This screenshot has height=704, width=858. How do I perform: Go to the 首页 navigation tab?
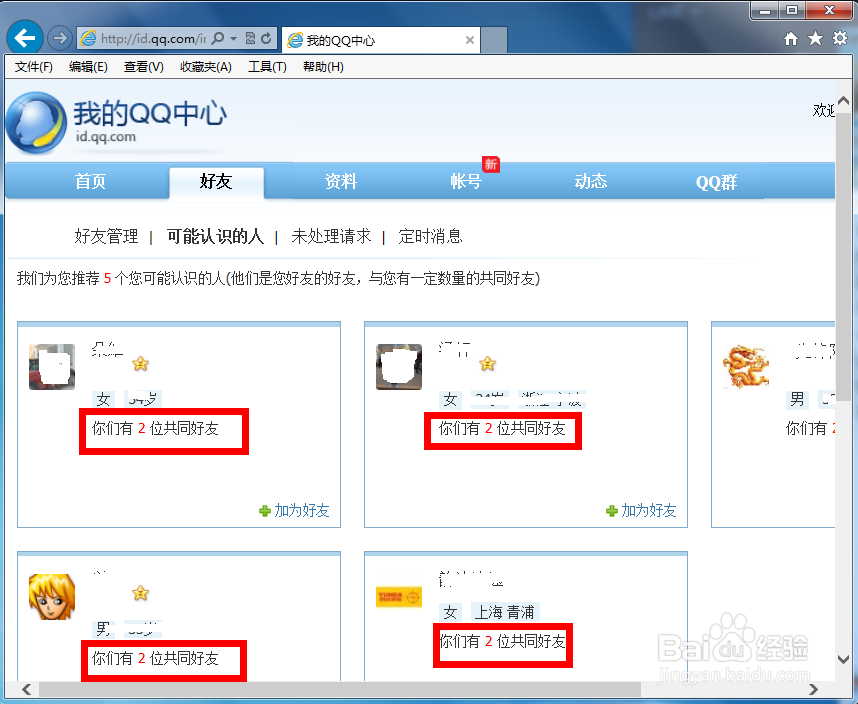[90, 181]
